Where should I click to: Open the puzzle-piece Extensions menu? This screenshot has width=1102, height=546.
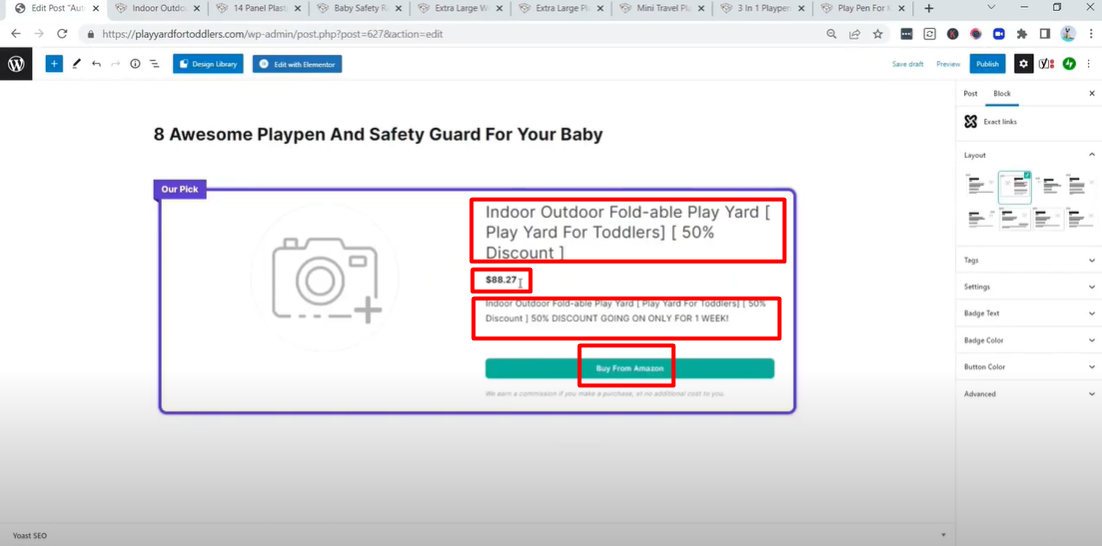pos(1022,34)
